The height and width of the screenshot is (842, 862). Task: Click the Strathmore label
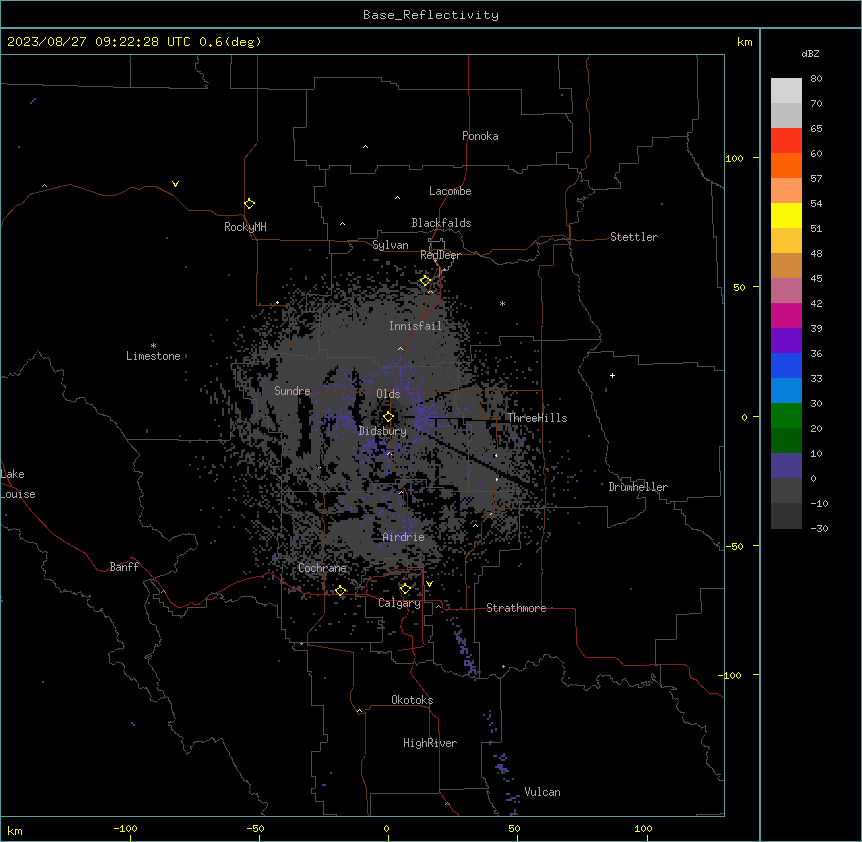[x=516, y=608]
